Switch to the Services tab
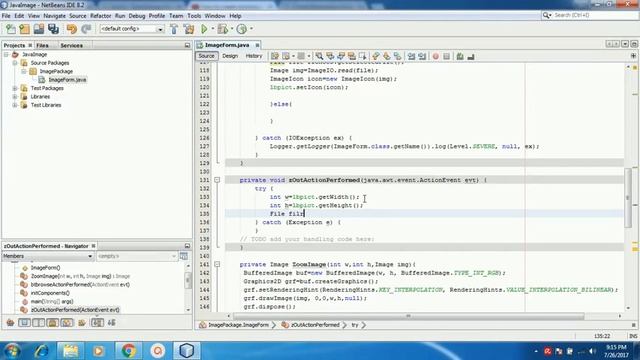 tap(72, 45)
